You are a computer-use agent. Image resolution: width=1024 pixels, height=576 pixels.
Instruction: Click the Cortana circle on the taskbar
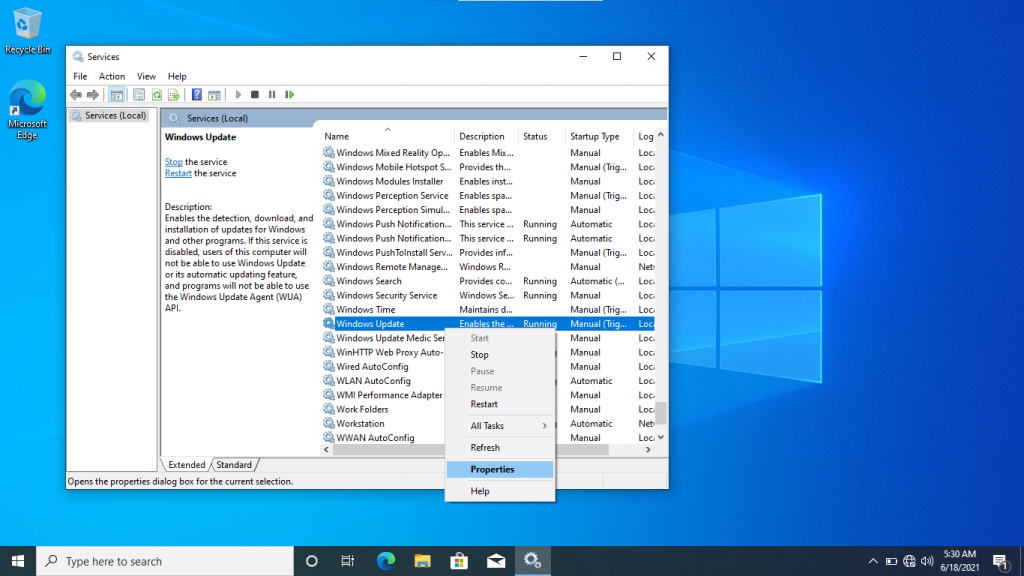coord(312,561)
